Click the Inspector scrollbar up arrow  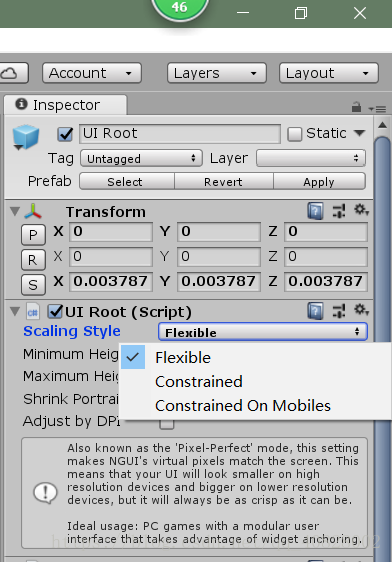[382, 125]
